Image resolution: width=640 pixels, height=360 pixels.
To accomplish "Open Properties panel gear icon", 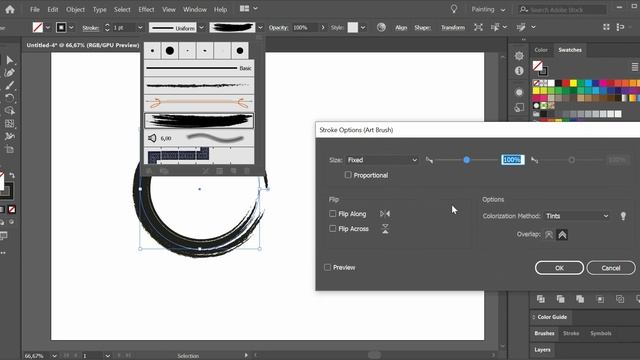I will click(519, 56).
